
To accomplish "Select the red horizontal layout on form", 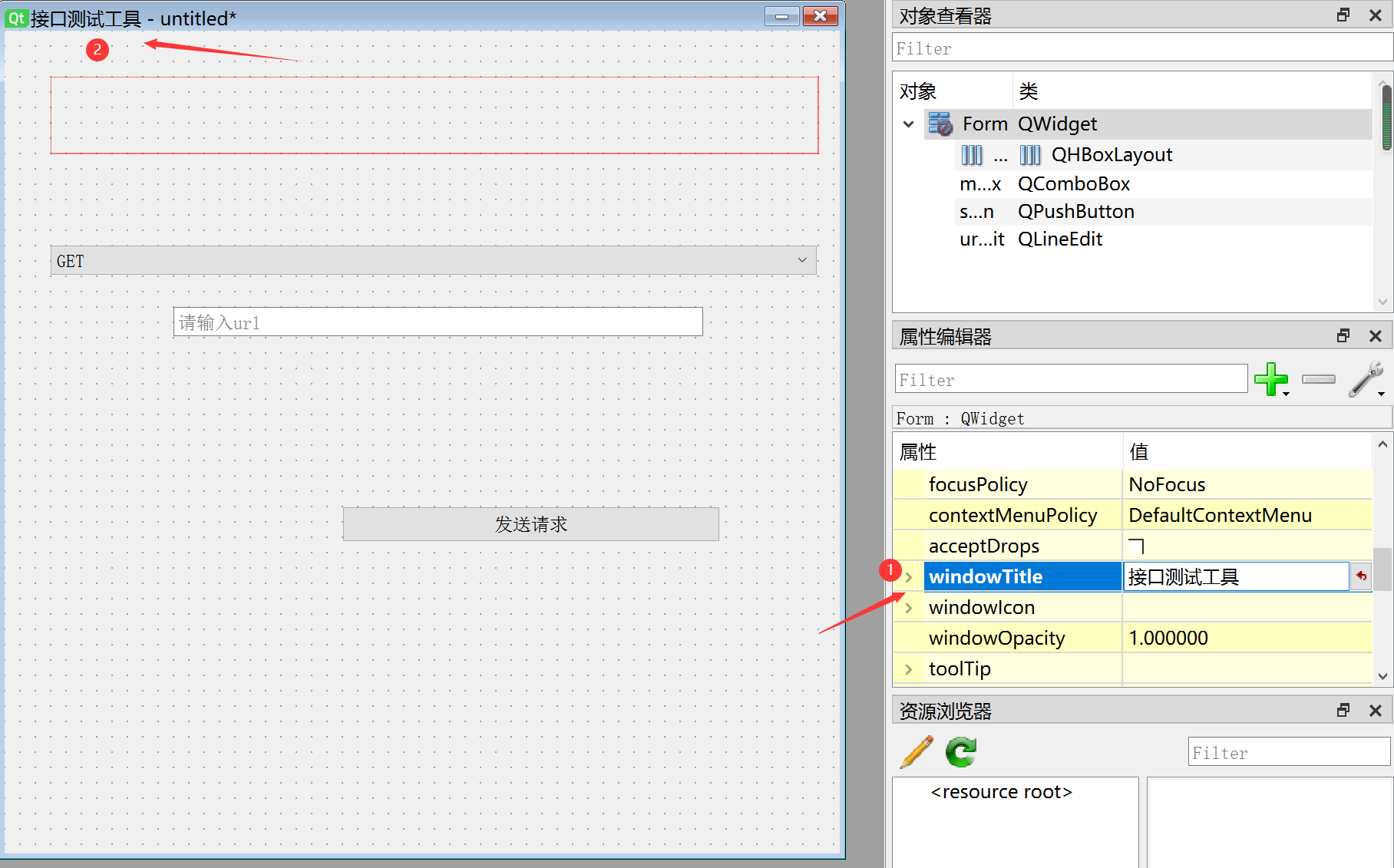I will pos(434,115).
